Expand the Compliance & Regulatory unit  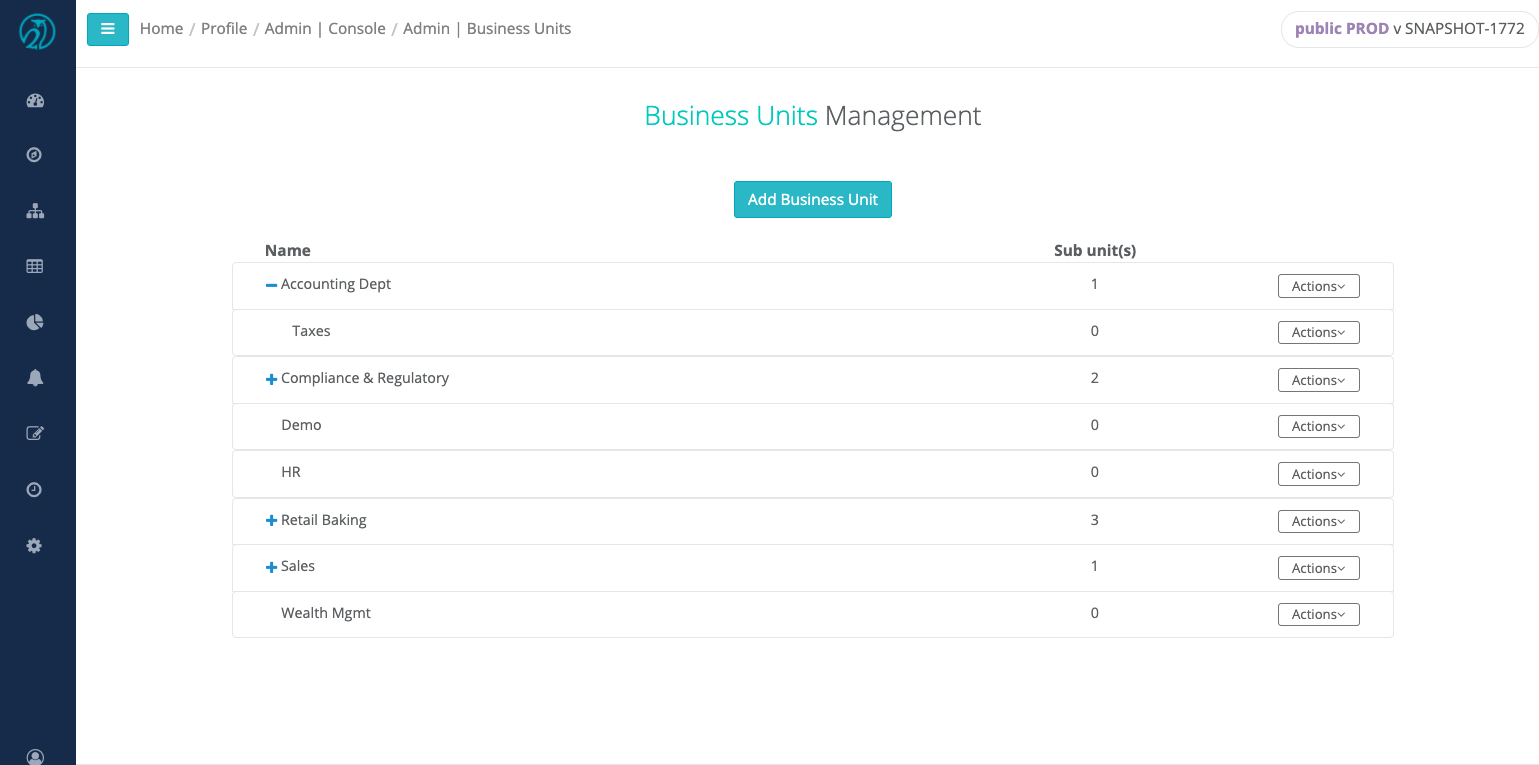271,379
